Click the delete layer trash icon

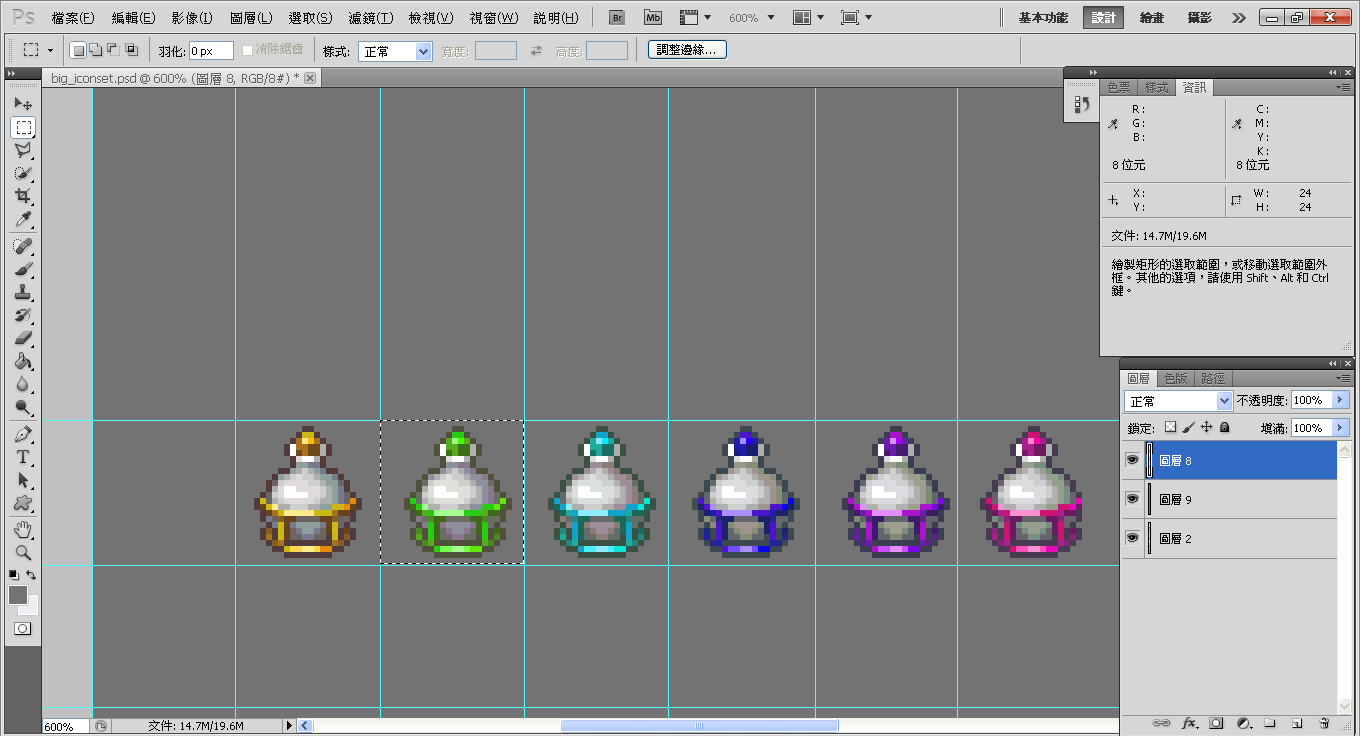pyautogui.click(x=1324, y=722)
